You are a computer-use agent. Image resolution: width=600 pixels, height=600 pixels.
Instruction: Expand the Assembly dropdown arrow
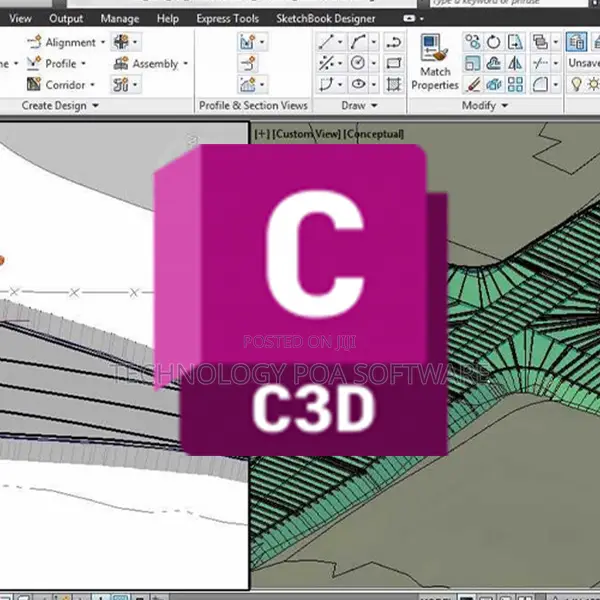tap(186, 64)
